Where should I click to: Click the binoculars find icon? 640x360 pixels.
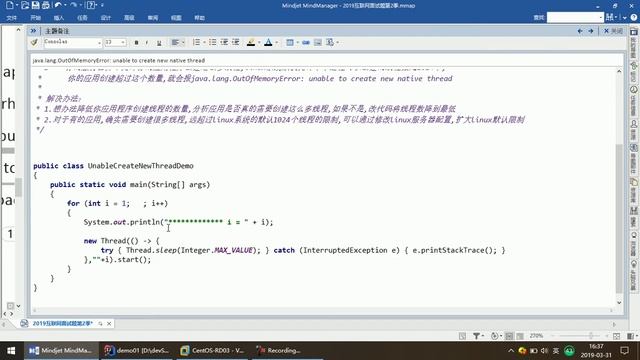609,17
